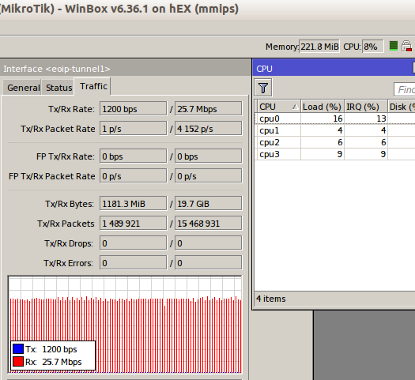Click the FP Rx Rate field

pyautogui.click(x=208, y=156)
